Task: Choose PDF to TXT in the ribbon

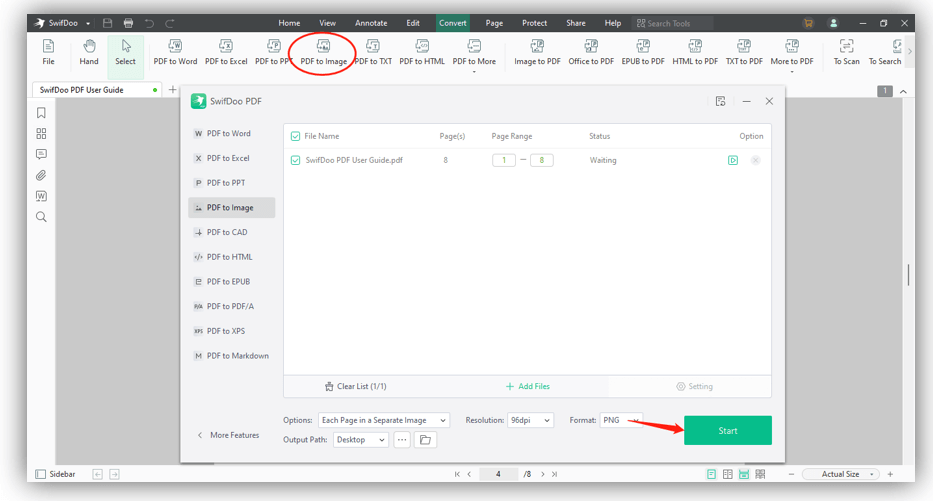Action: pyautogui.click(x=373, y=52)
